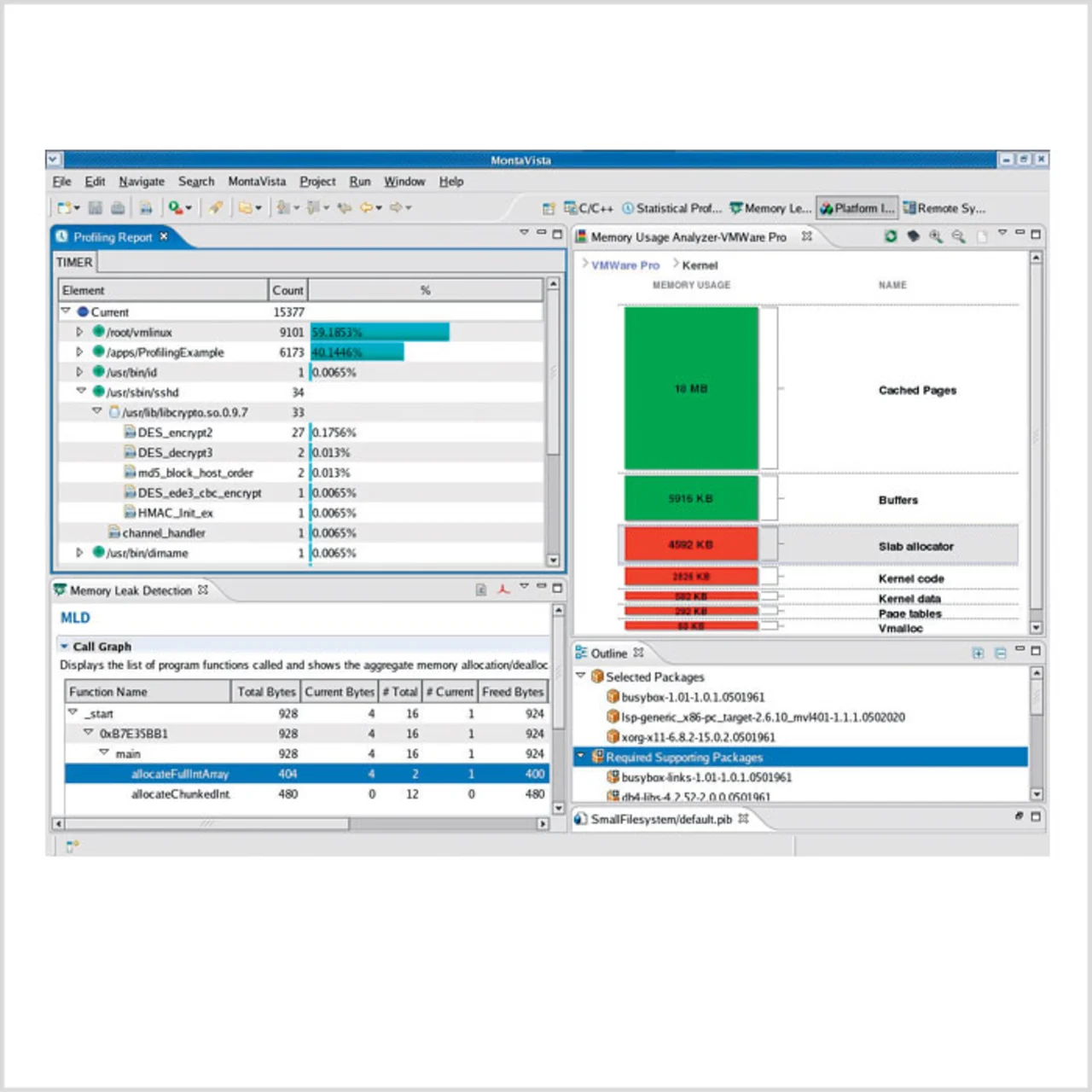The image size is (1092, 1092).
Task: Zoom in on the memory usage chart
Action: pyautogui.click(x=936, y=236)
